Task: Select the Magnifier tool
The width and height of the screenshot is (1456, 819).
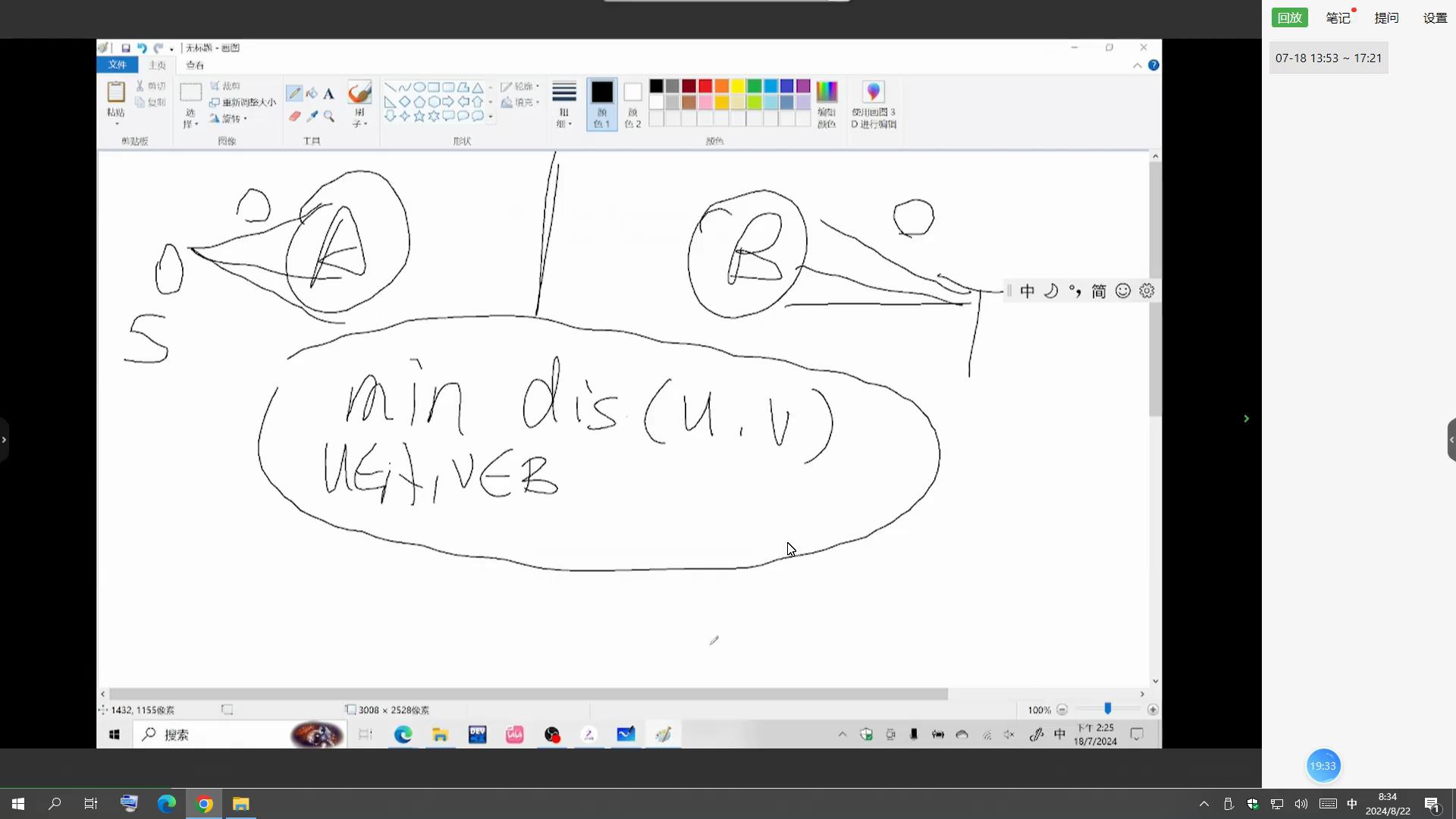Action: 328,116
